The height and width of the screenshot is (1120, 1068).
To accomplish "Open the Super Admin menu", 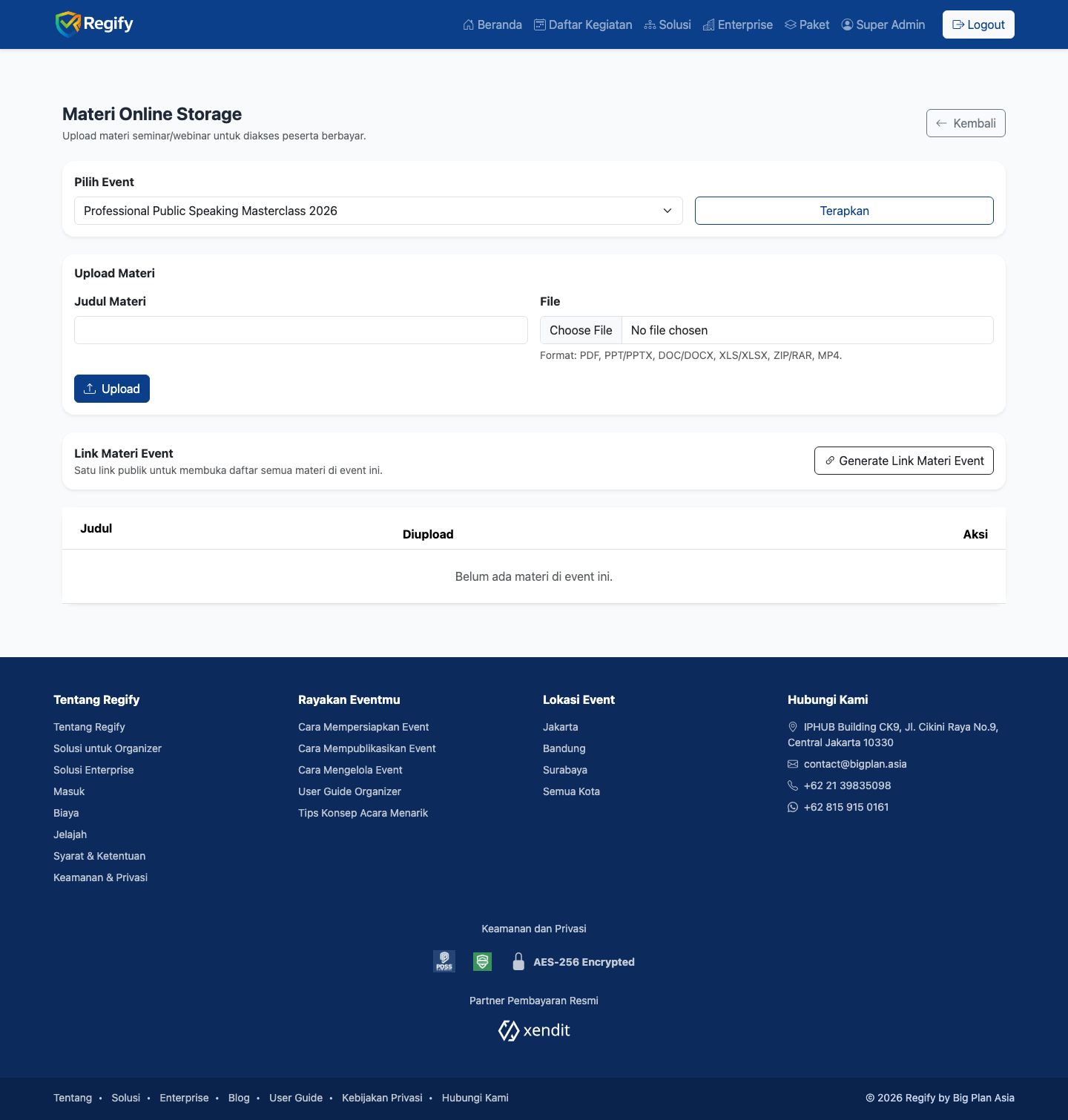I will (x=883, y=24).
